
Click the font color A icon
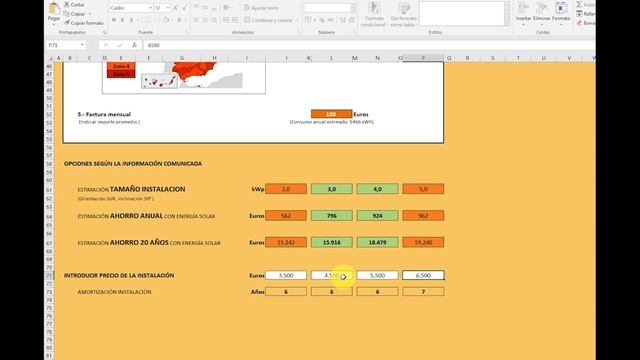coord(179,20)
